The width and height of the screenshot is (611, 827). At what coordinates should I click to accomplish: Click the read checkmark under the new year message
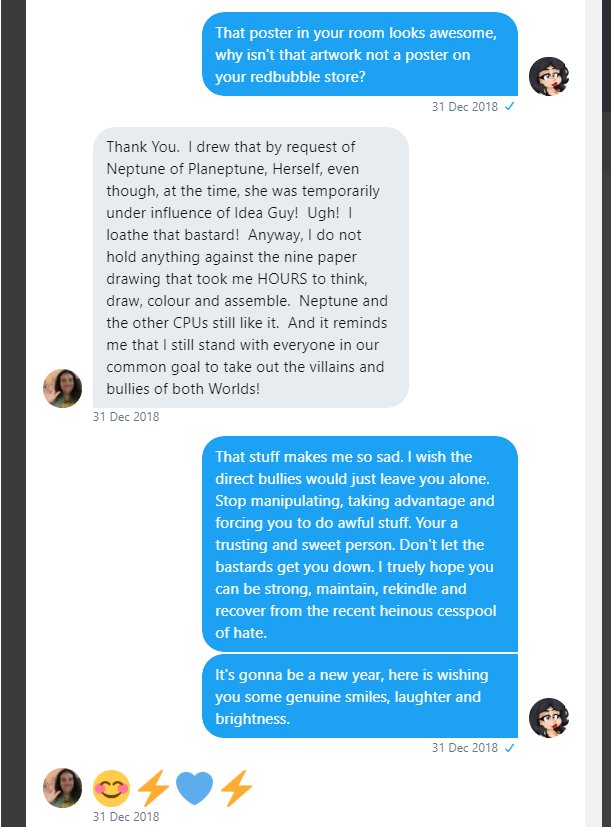coord(511,747)
